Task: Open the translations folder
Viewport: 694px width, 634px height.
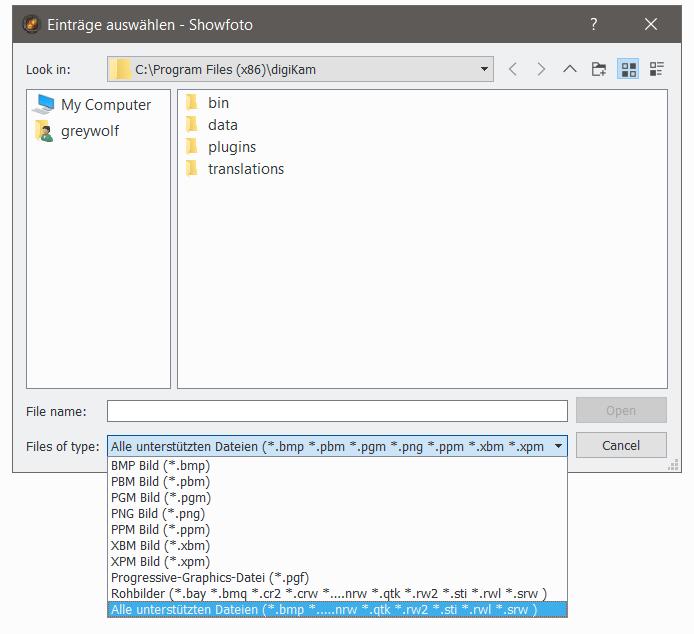Action: click(x=245, y=169)
